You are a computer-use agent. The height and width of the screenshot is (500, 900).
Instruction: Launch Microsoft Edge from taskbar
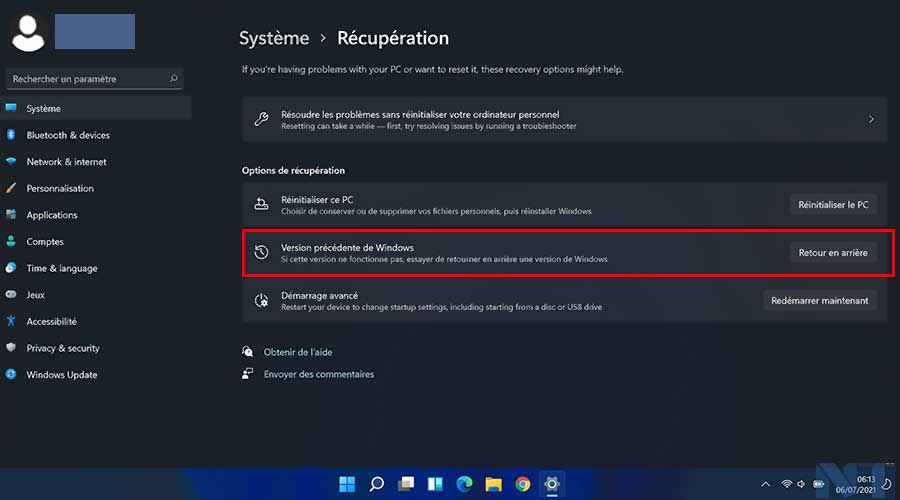[x=464, y=484]
